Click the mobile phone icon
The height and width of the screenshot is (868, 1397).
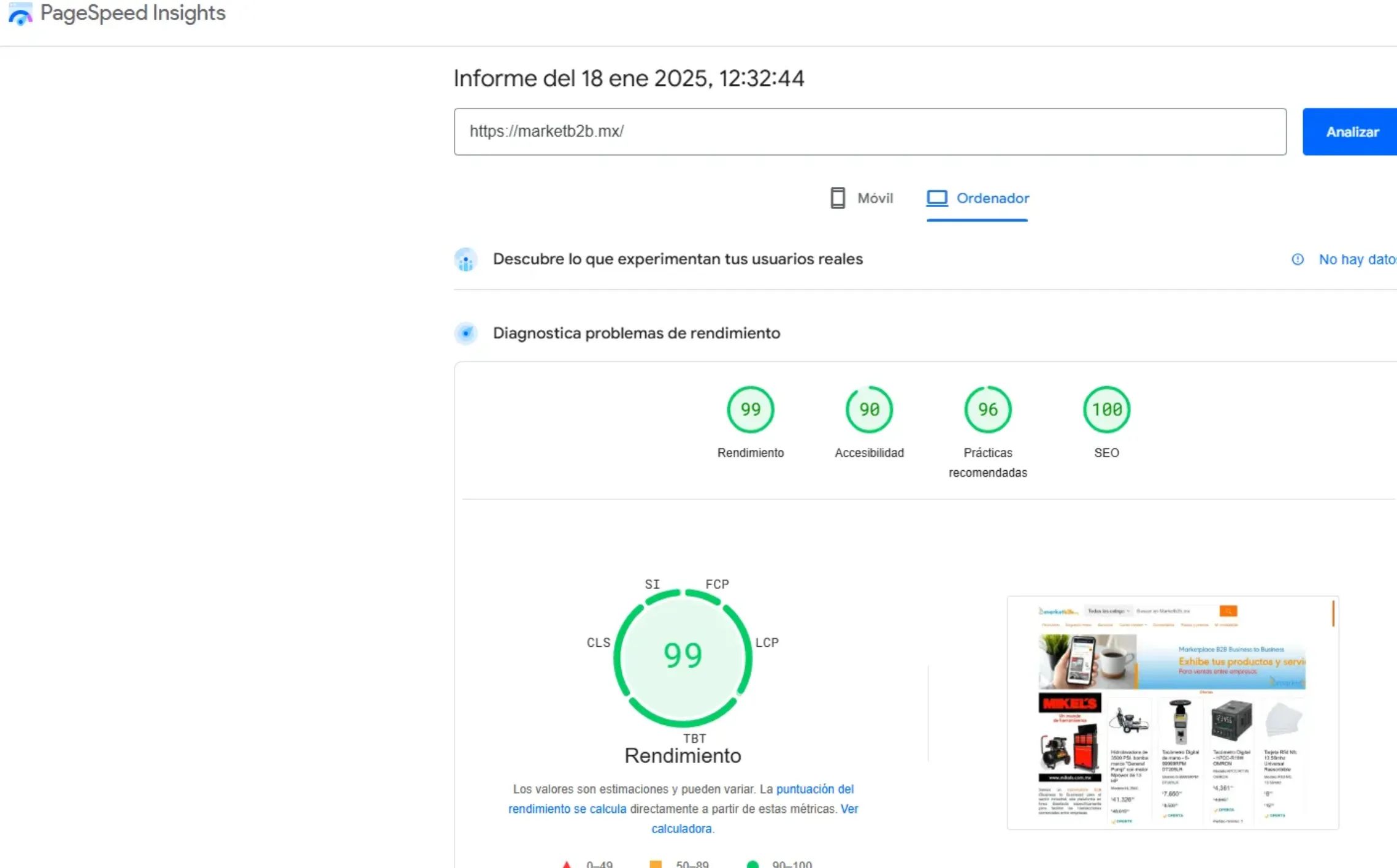click(837, 198)
